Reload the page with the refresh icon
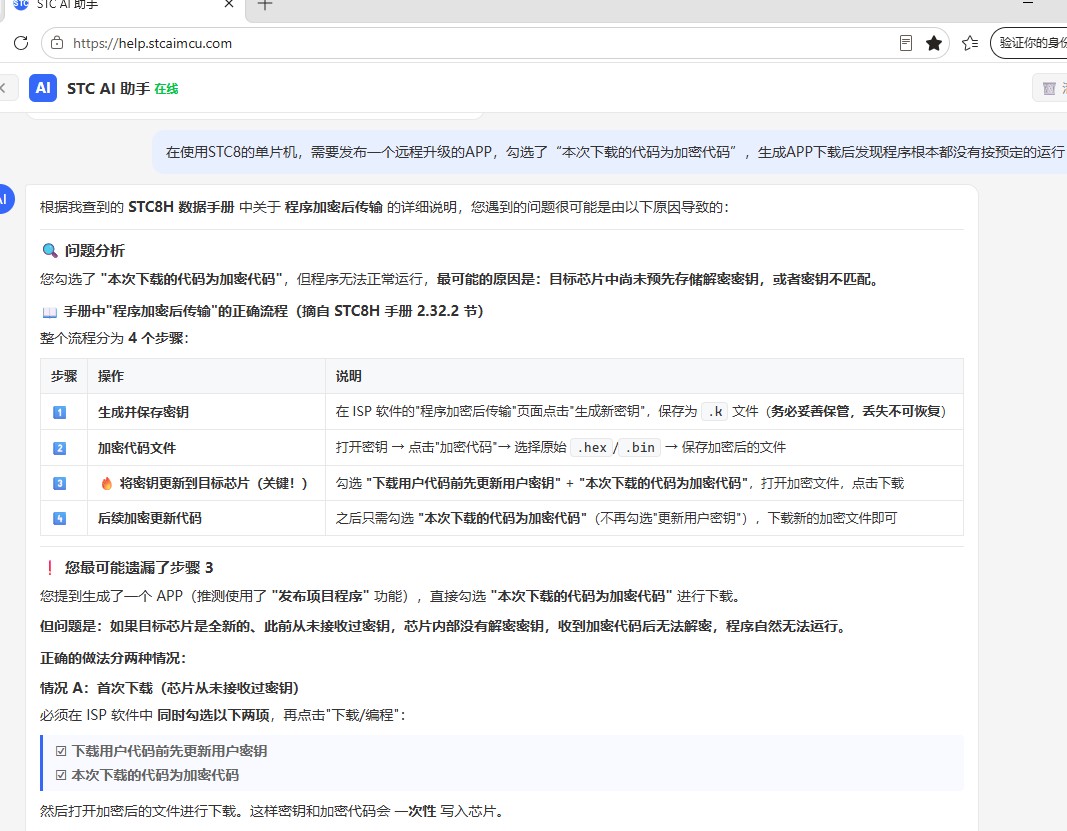The image size is (1067, 831). tap(21, 43)
